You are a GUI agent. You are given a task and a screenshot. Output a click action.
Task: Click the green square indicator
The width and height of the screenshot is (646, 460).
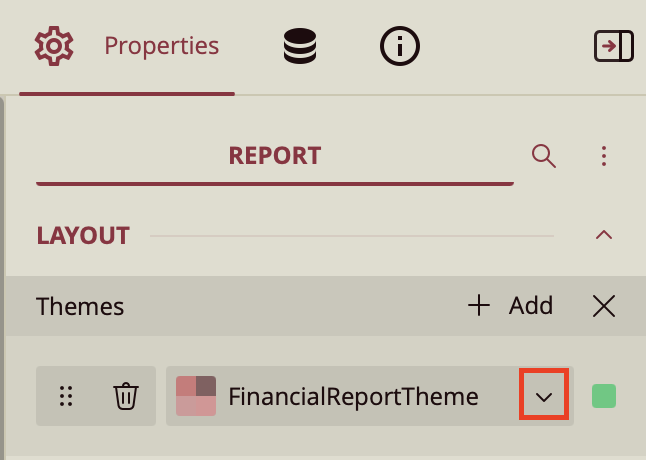click(604, 396)
